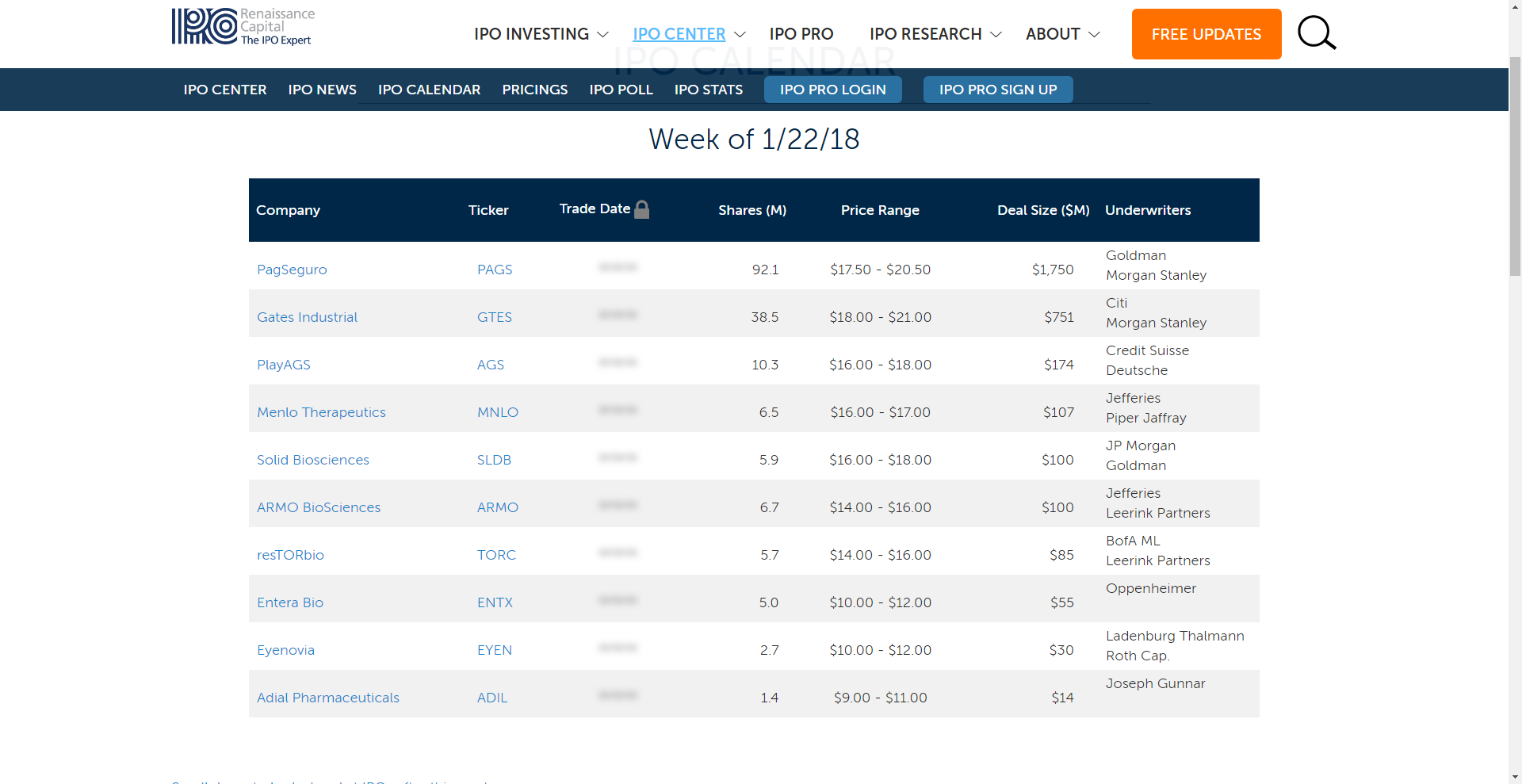1522x784 pixels.
Task: Open the Solid Biosciences company link
Action: tap(313, 460)
